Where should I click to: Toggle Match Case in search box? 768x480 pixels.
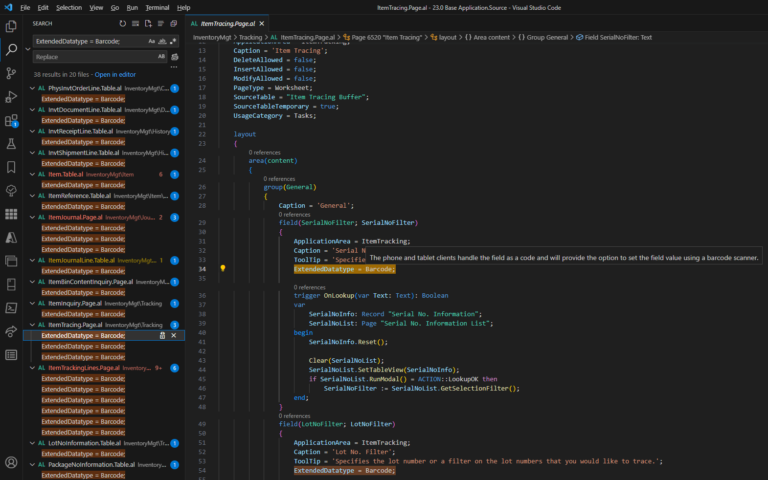152,41
